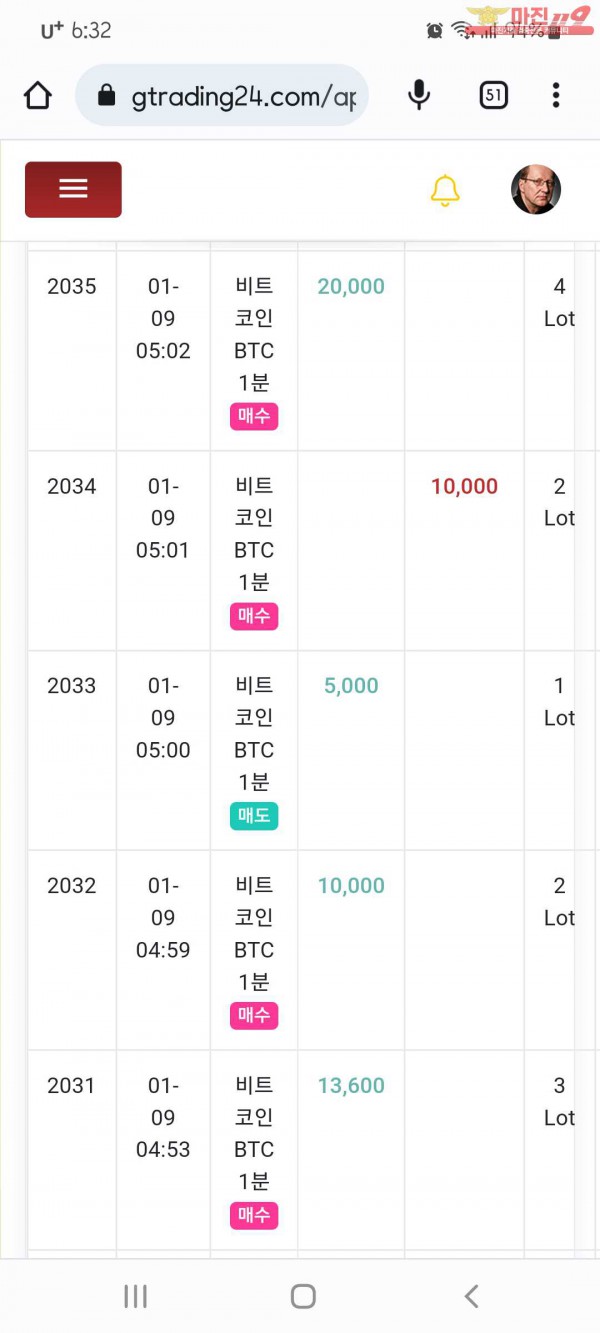Tap the microphone voice search icon
Image resolution: width=600 pixels, height=1333 pixels.
[420, 96]
